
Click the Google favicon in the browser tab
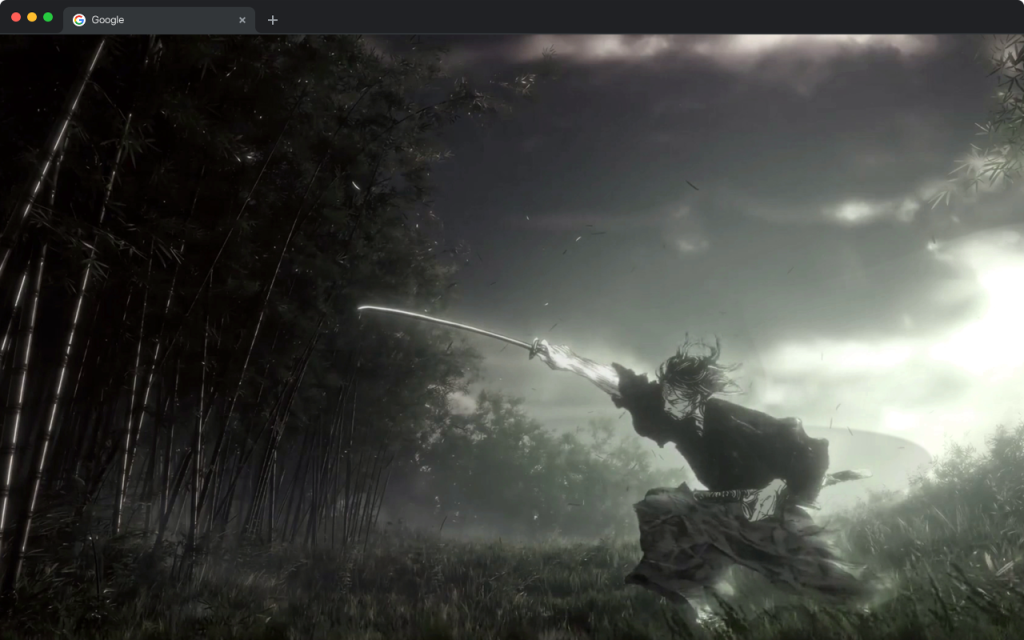(x=80, y=19)
